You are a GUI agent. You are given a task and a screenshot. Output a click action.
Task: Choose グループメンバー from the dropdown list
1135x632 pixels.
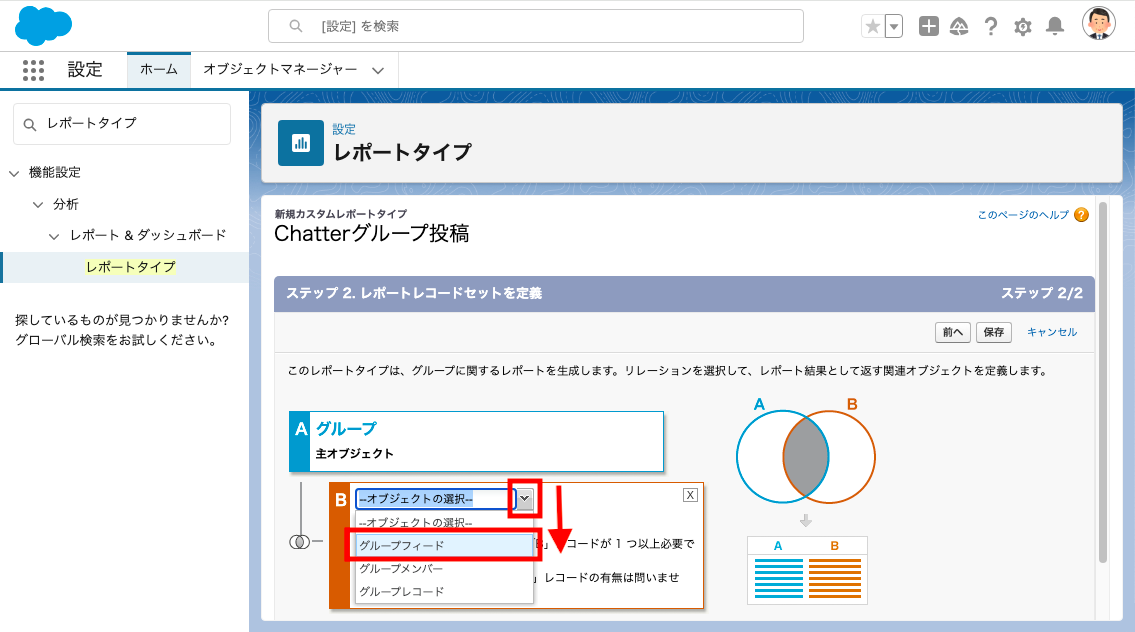tap(444, 569)
